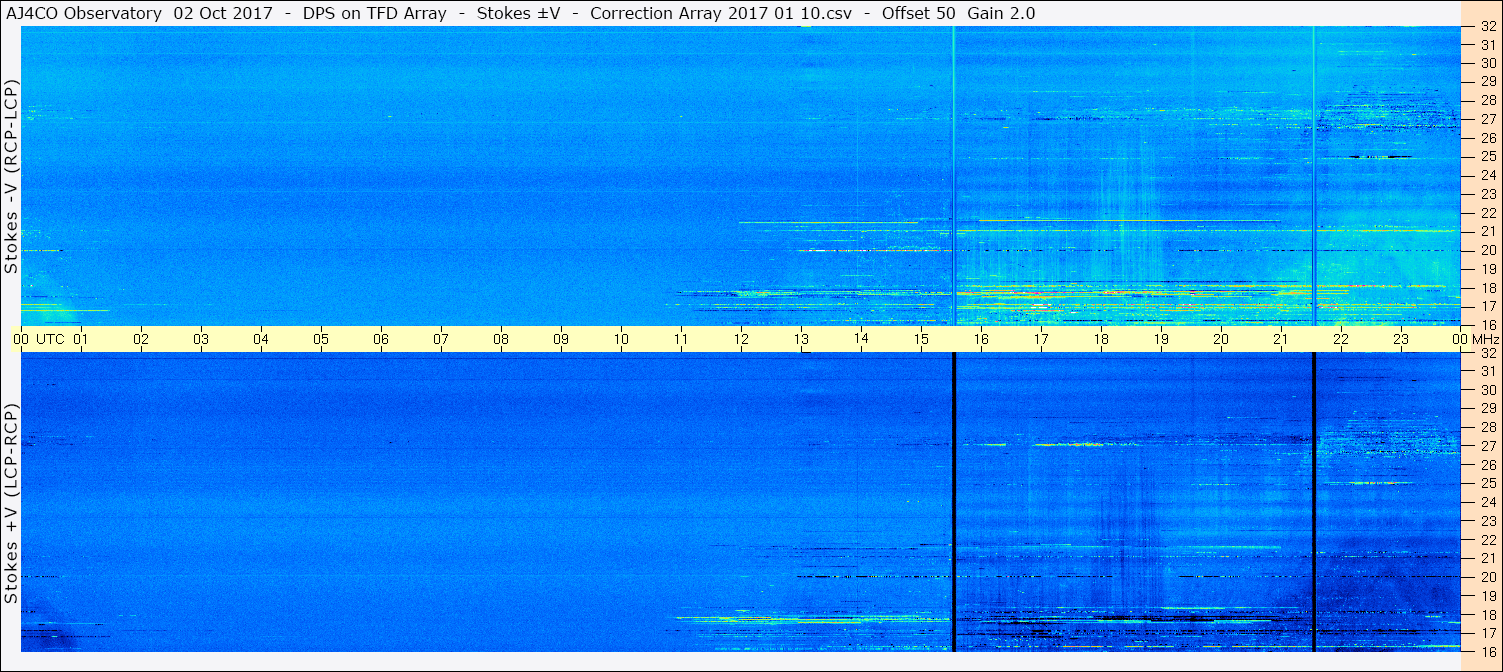Click the AJ4CO Observatory title text
The width and height of the screenshot is (1503, 672).
coord(85,13)
